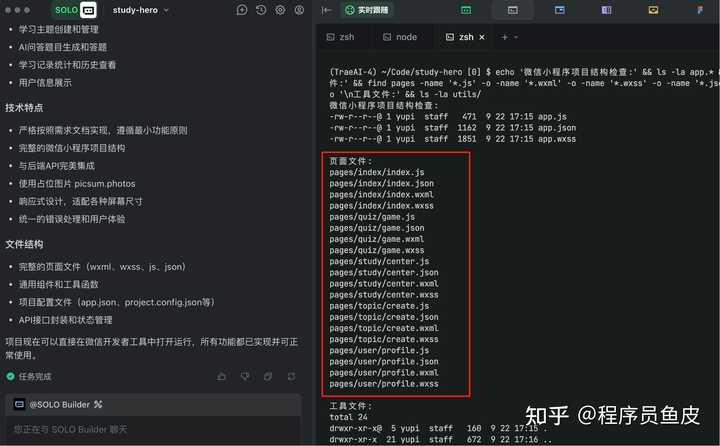Open the user account icon
Viewport: 720px width, 446px height.
pyautogui.click(x=299, y=10)
